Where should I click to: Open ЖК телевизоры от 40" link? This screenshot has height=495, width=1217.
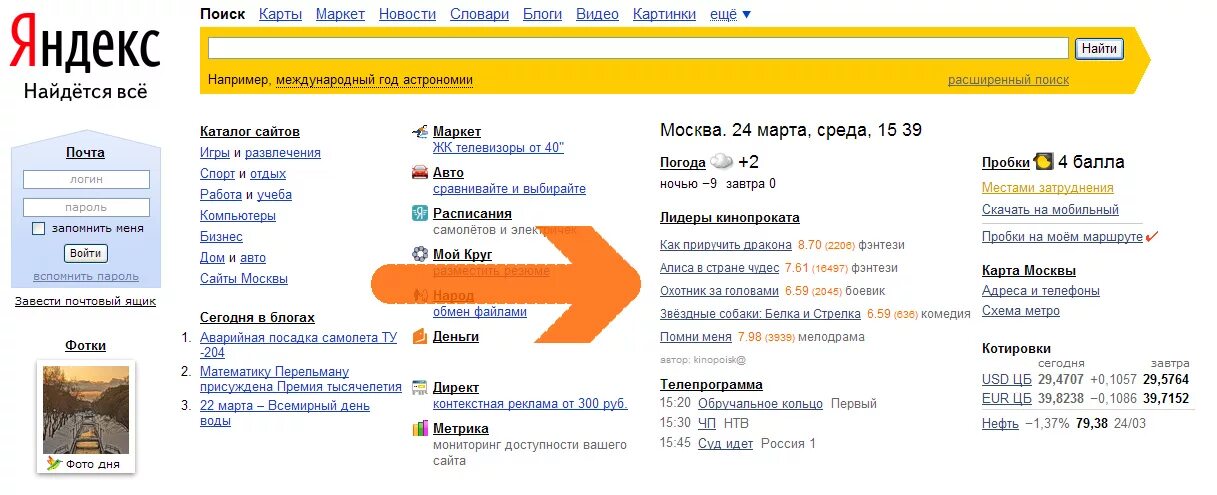pos(498,148)
